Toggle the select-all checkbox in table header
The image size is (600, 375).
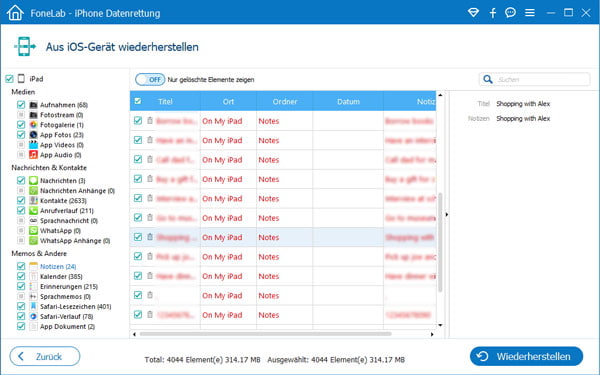point(138,101)
